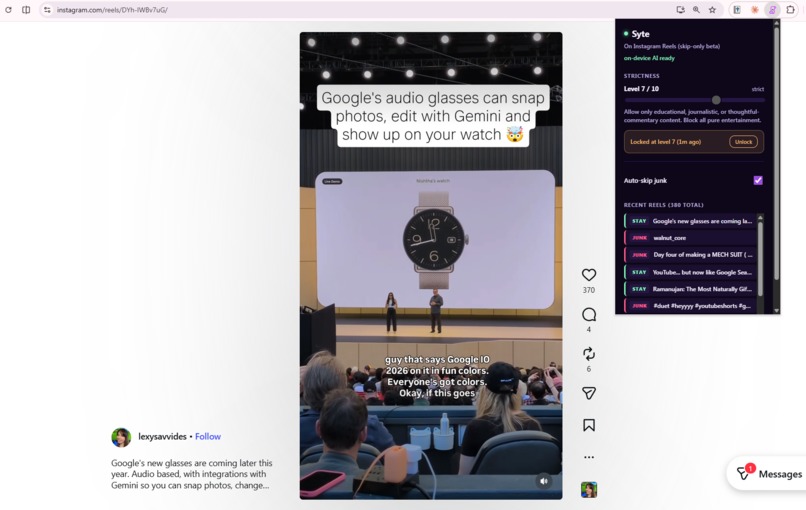
Task: Click the Syte panel's outer scrollbar
Action: pyautogui.click(x=776, y=152)
